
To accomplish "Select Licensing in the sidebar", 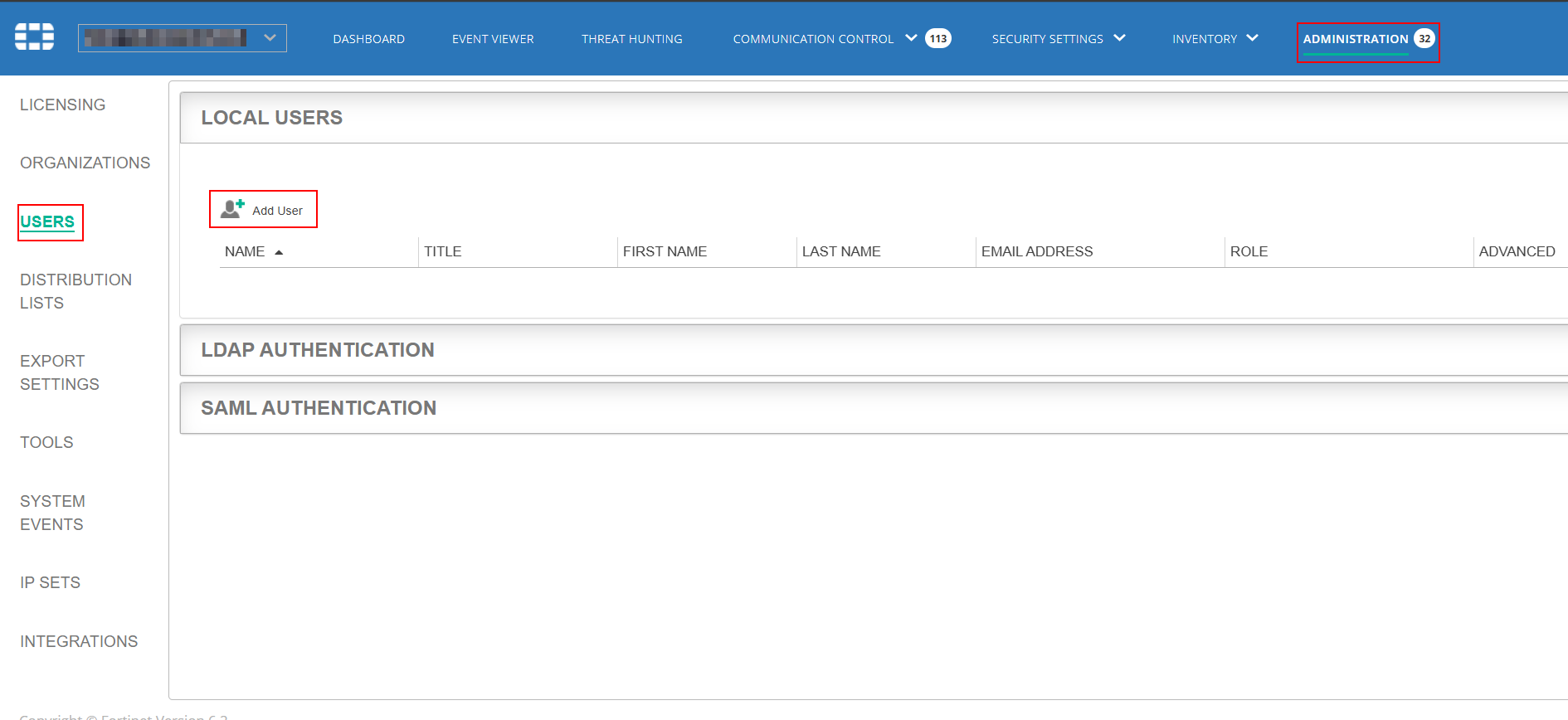I will pos(63,105).
